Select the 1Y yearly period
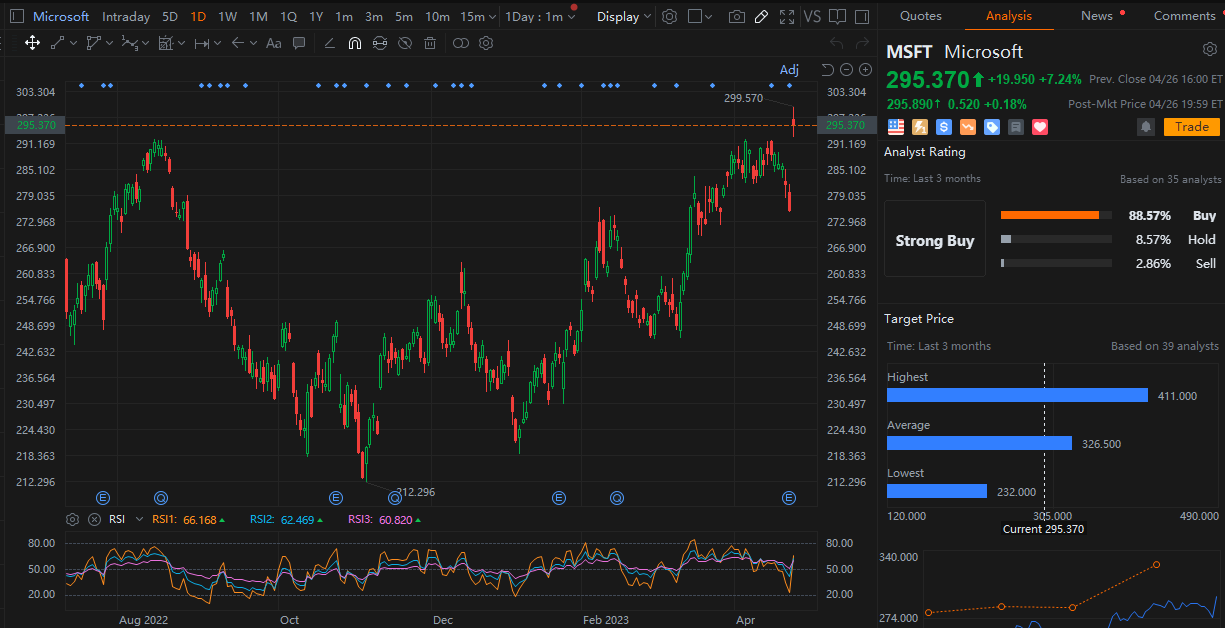 [x=316, y=17]
